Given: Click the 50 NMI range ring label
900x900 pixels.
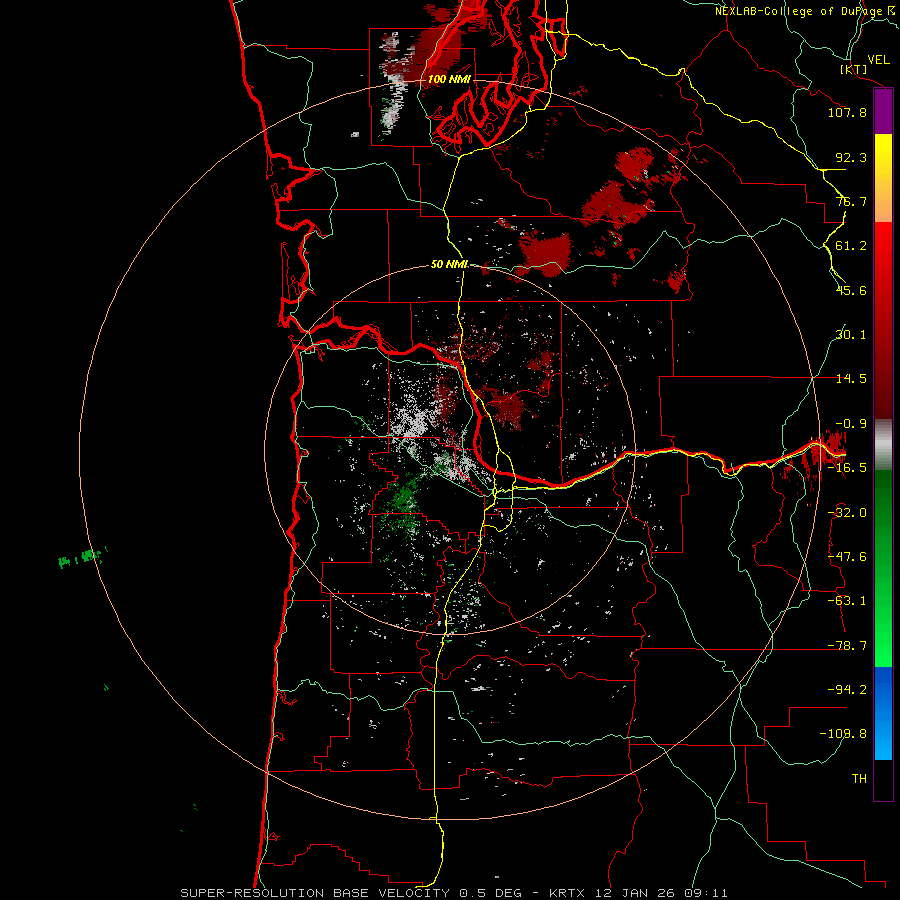Looking at the screenshot, I should [449, 264].
